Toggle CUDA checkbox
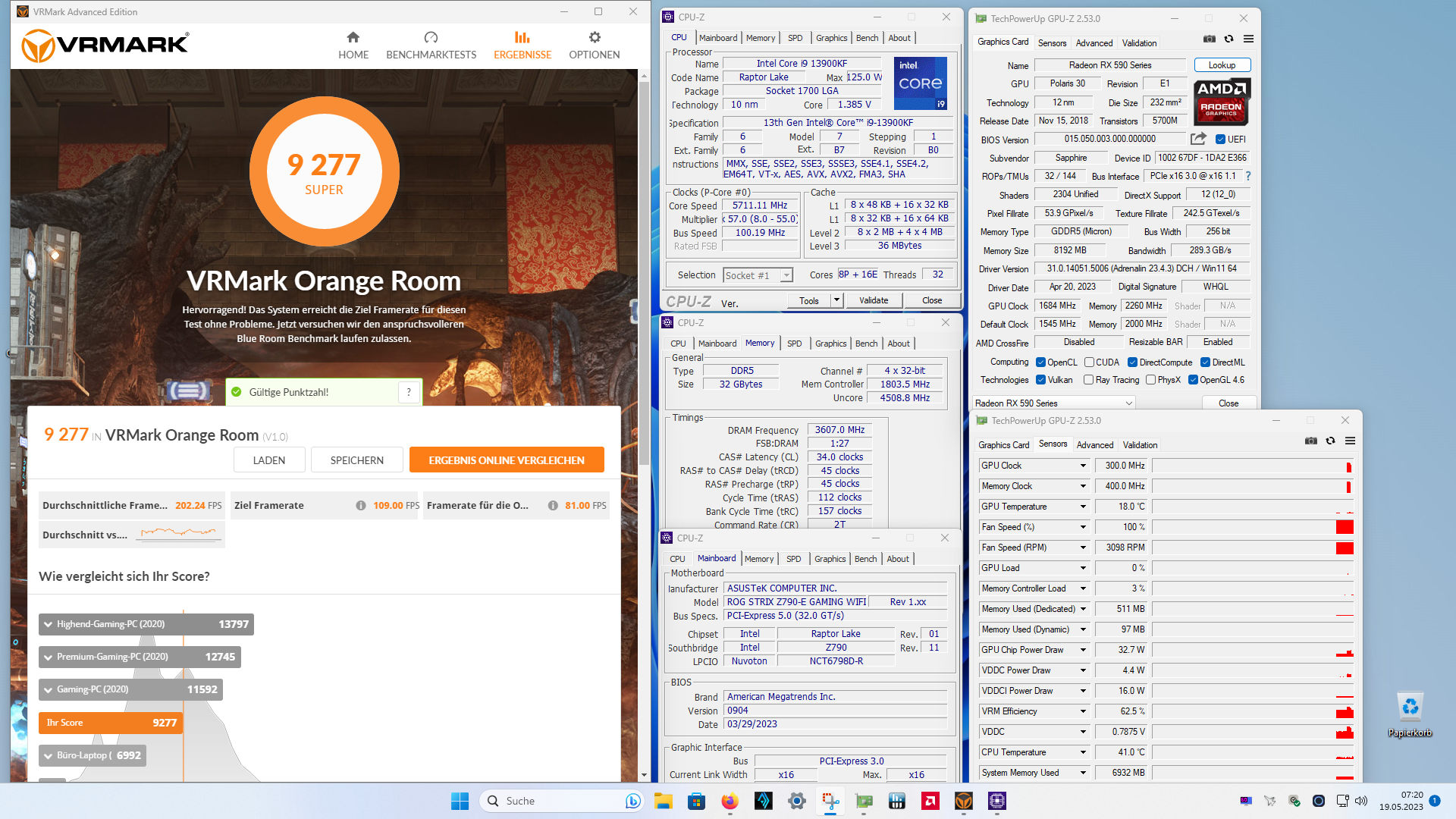Screen dimensions: 1456x819 pyautogui.click(x=1089, y=362)
